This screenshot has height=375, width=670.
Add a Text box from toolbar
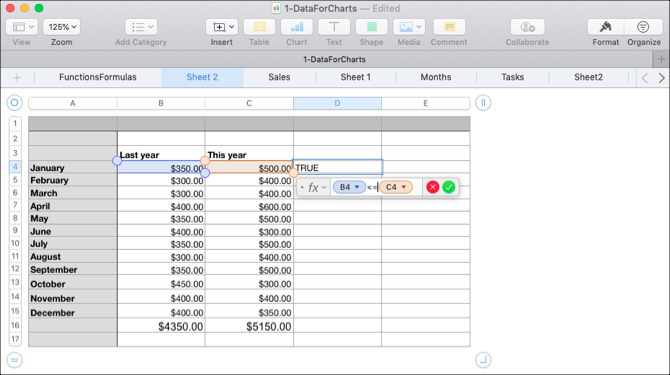pos(334,27)
